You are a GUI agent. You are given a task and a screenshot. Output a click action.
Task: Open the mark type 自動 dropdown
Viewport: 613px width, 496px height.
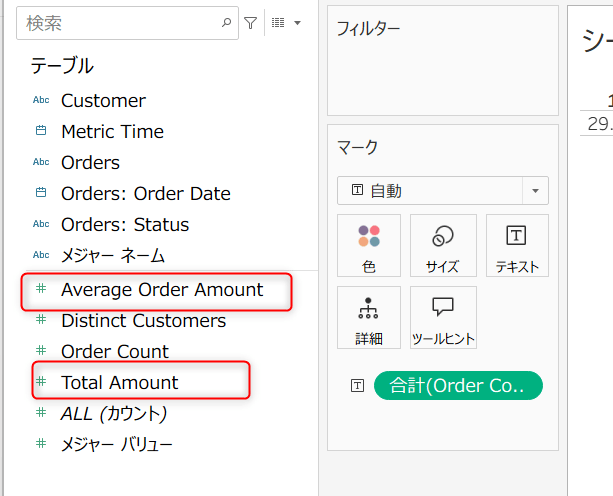click(x=443, y=191)
